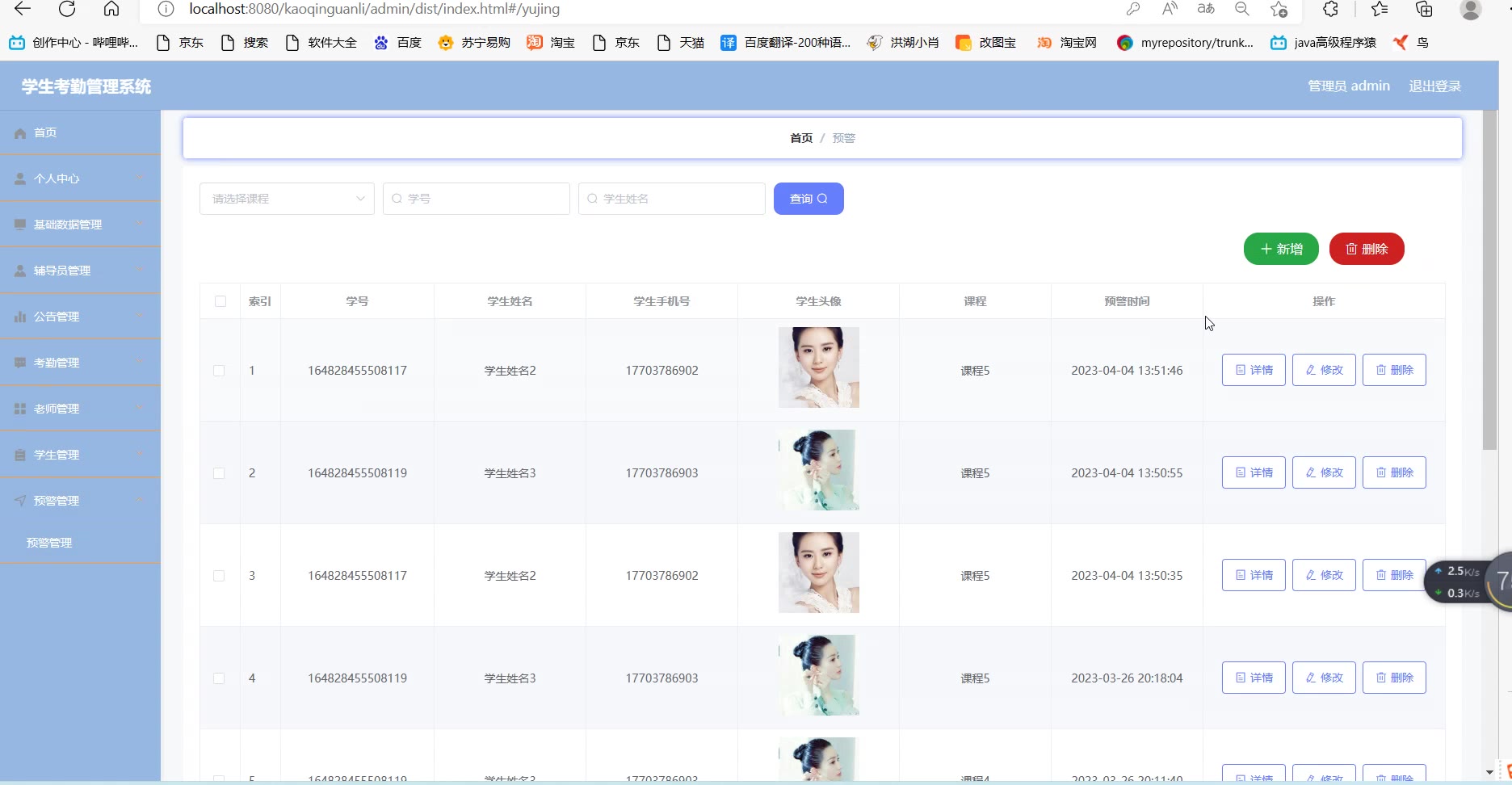
Task: Click the browser extensions puzzle icon
Action: tap(1330, 9)
